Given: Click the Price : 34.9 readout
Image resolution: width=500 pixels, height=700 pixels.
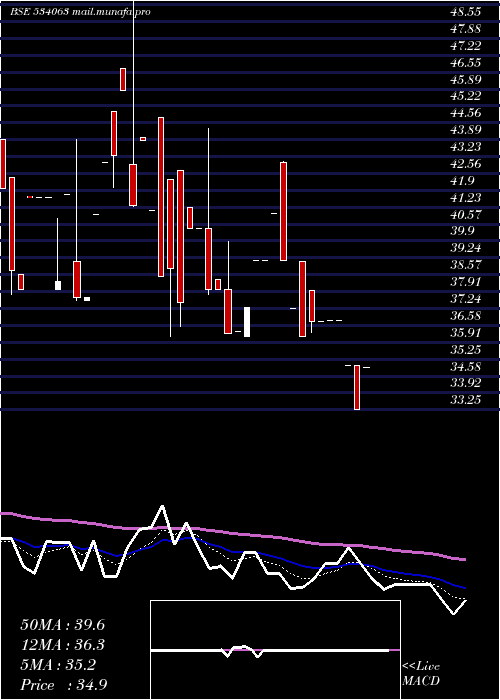Looking at the screenshot, I should (63, 685).
